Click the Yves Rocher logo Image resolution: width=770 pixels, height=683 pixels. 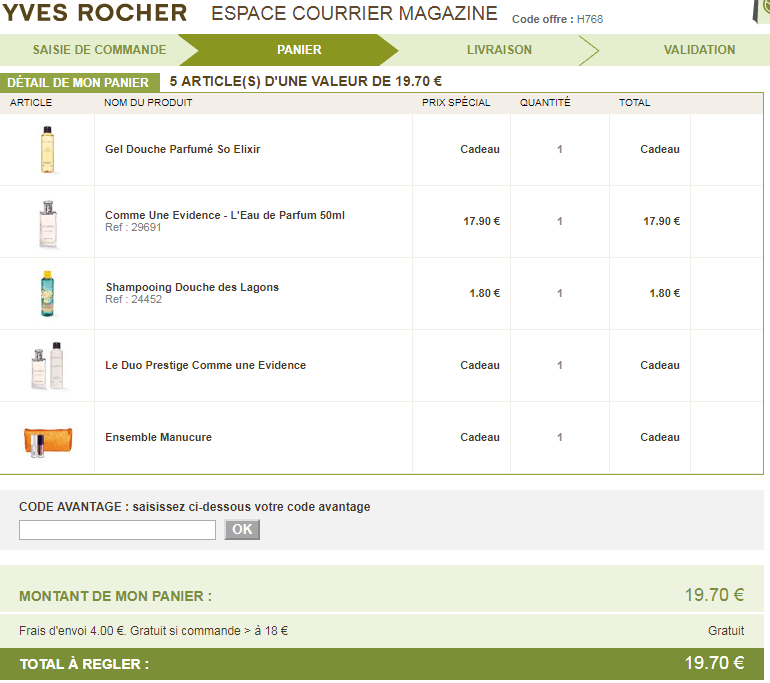[x=94, y=13]
